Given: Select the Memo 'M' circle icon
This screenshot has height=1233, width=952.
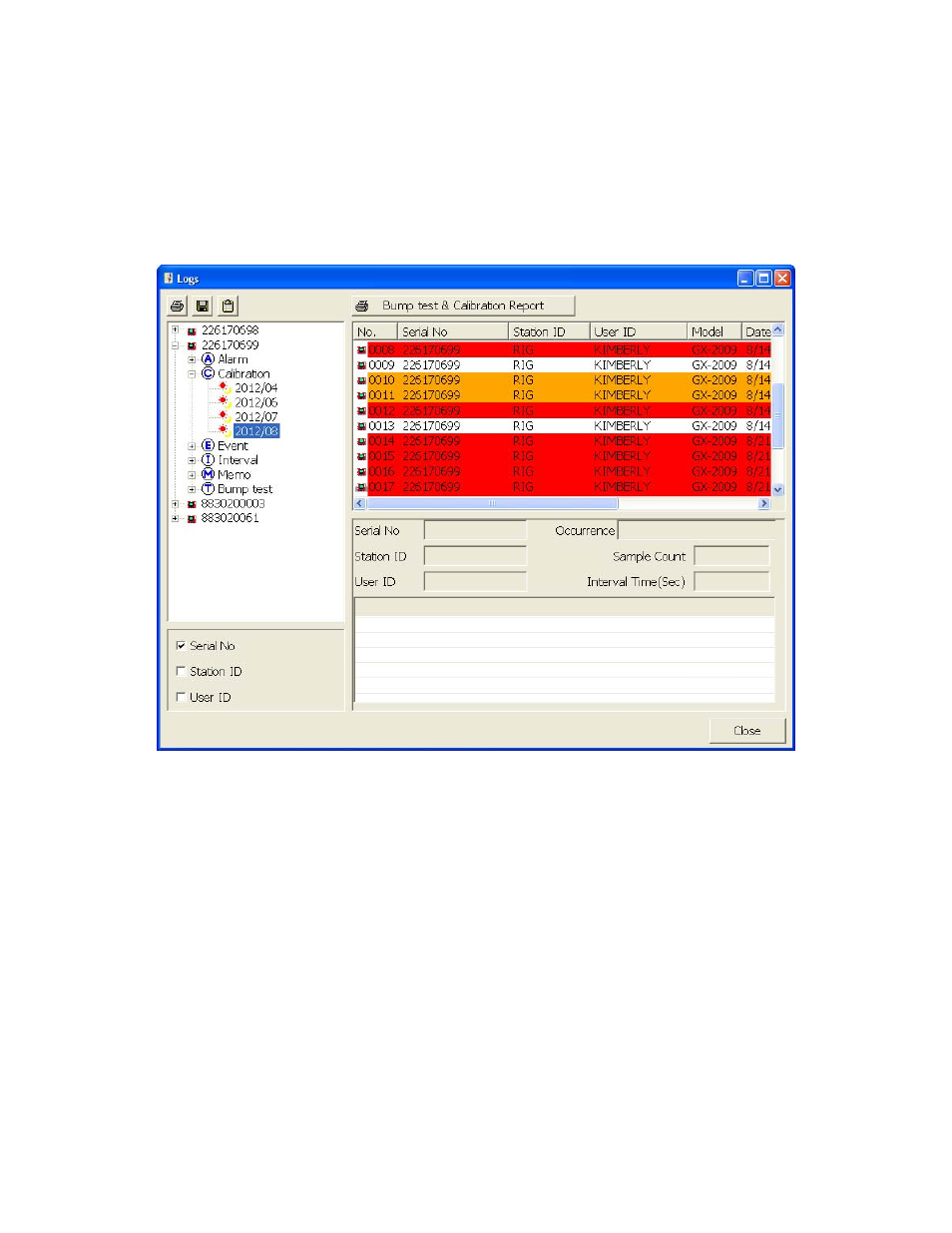Looking at the screenshot, I should [208, 474].
